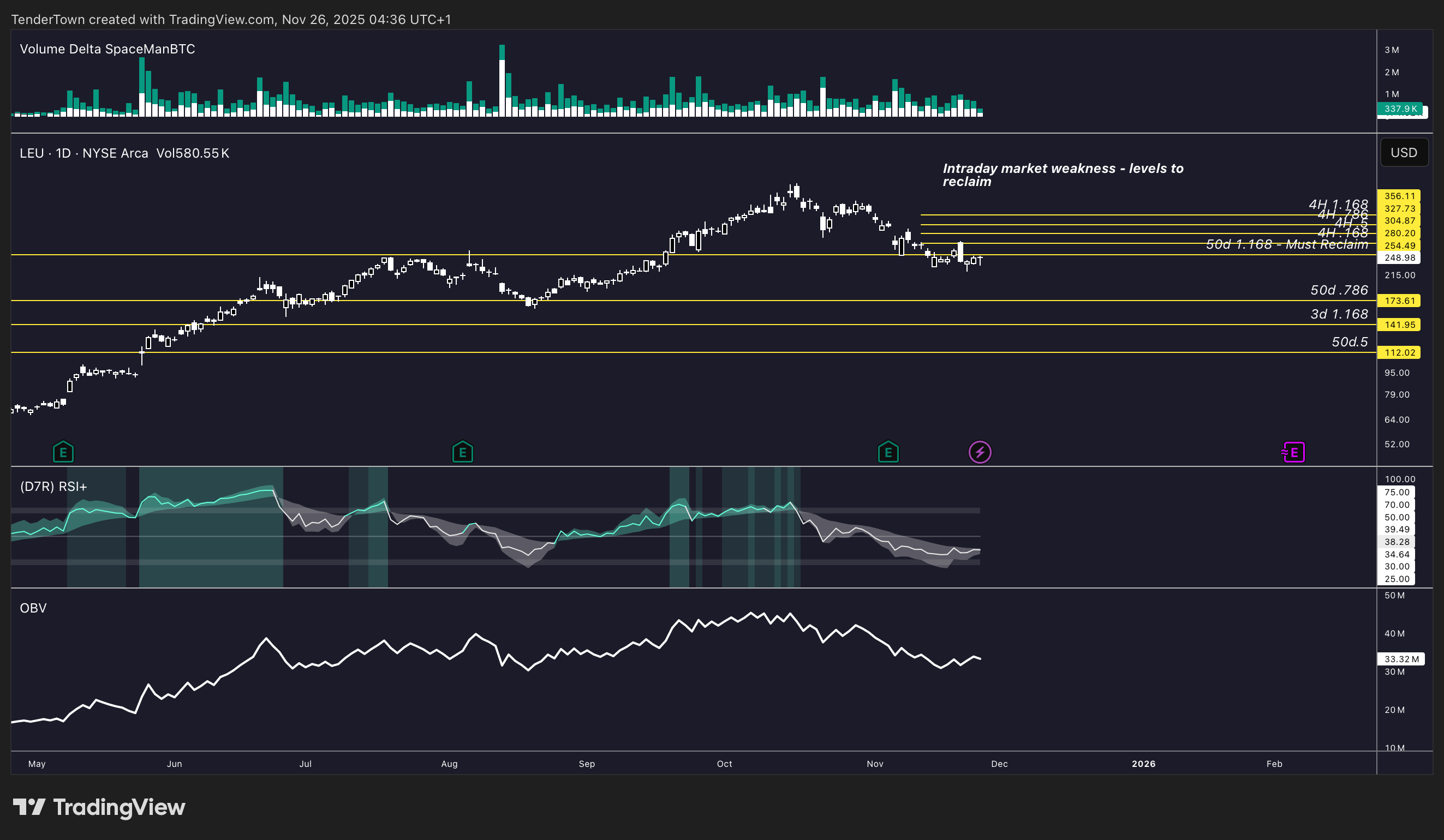Click the 337.9 K volume delta value

(1401, 109)
